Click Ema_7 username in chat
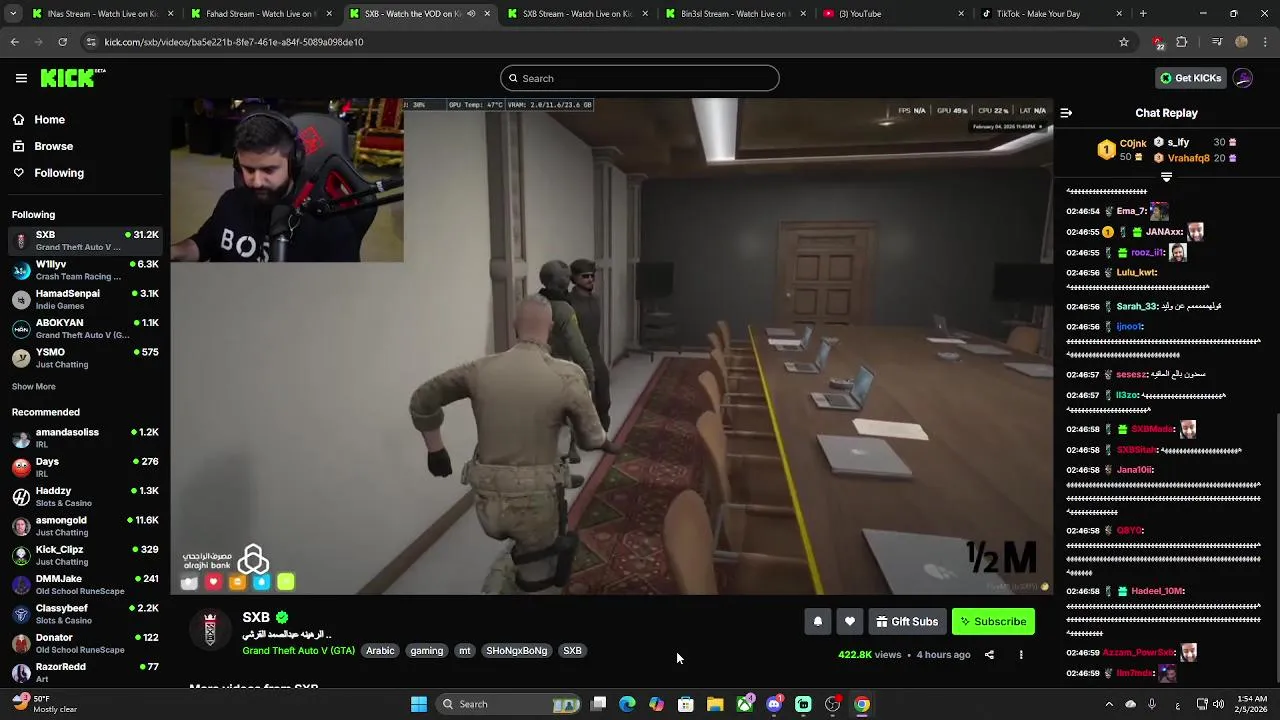 tap(1131, 212)
